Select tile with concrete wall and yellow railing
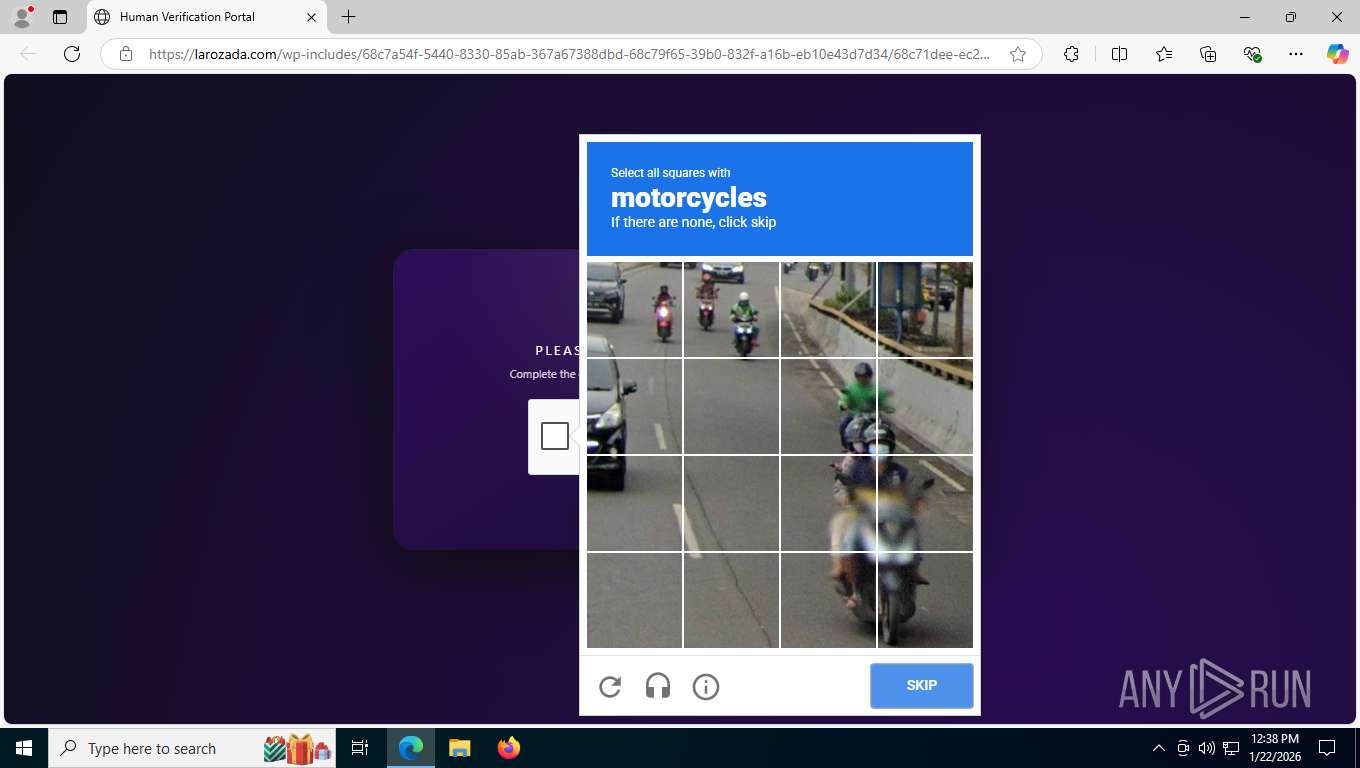 coord(925,406)
